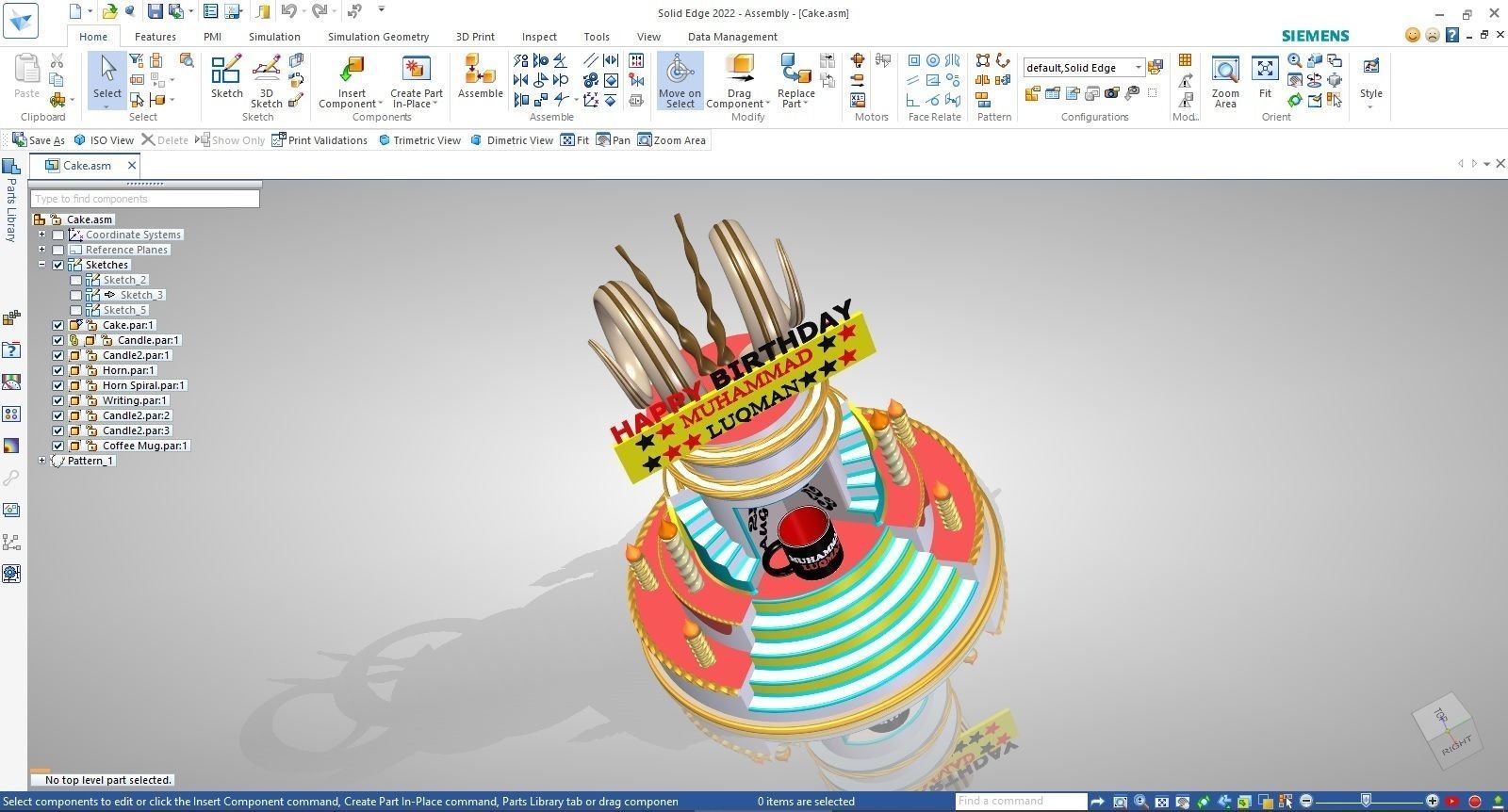Uncheck Horn.par:1 checkbox

click(x=58, y=370)
